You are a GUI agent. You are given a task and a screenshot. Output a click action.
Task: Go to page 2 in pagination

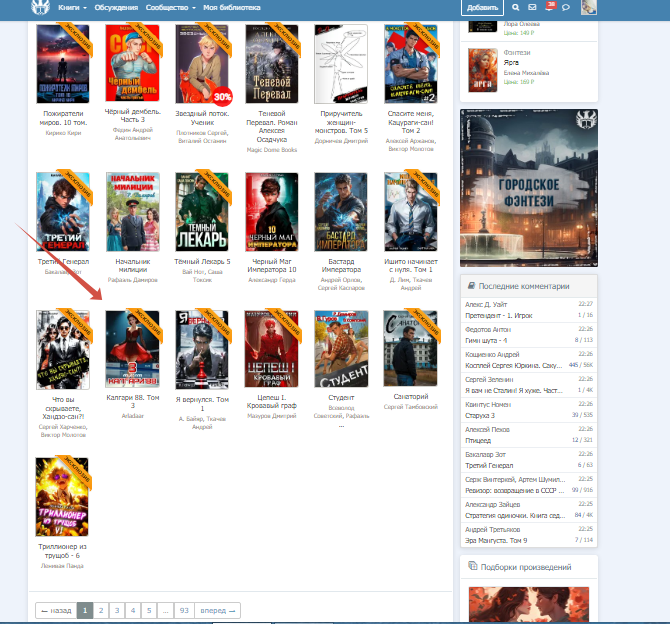[x=103, y=610]
